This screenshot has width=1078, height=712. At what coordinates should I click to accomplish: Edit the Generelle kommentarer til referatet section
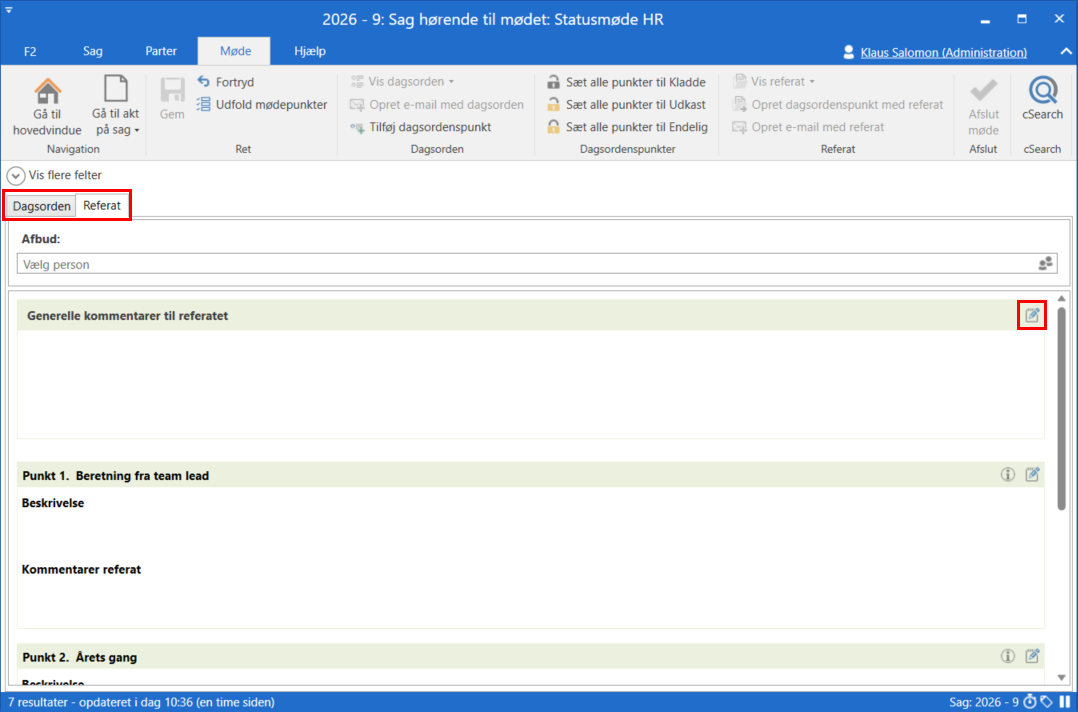[x=1032, y=316]
